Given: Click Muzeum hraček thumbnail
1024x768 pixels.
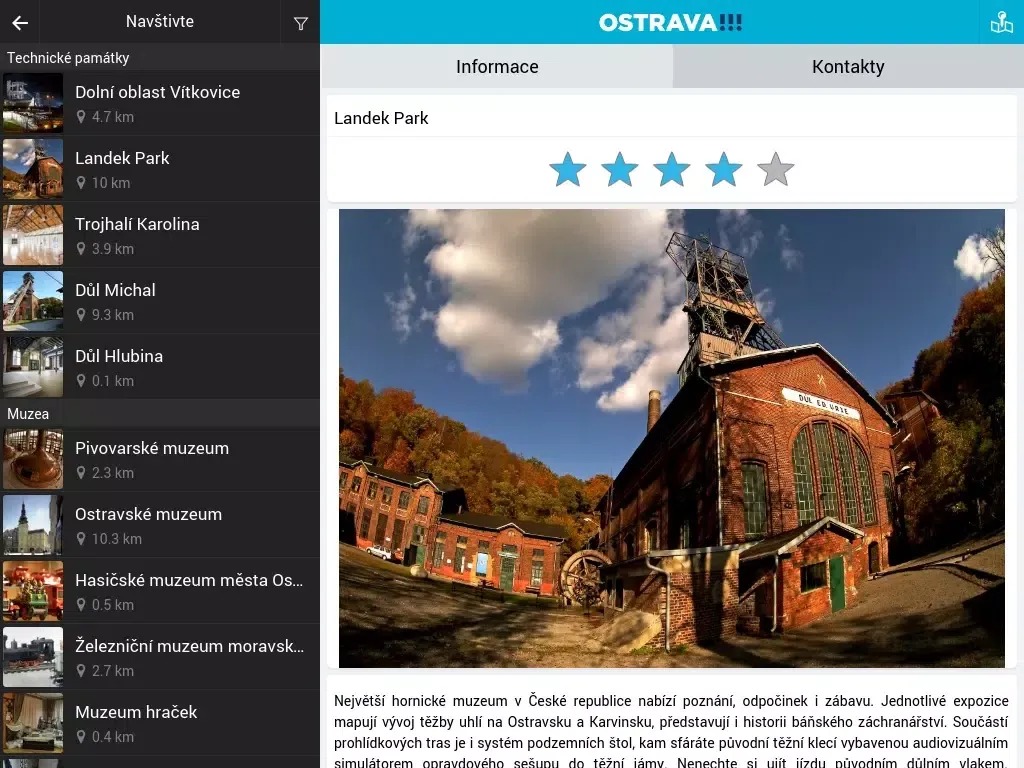Looking at the screenshot, I should click(x=33, y=723).
